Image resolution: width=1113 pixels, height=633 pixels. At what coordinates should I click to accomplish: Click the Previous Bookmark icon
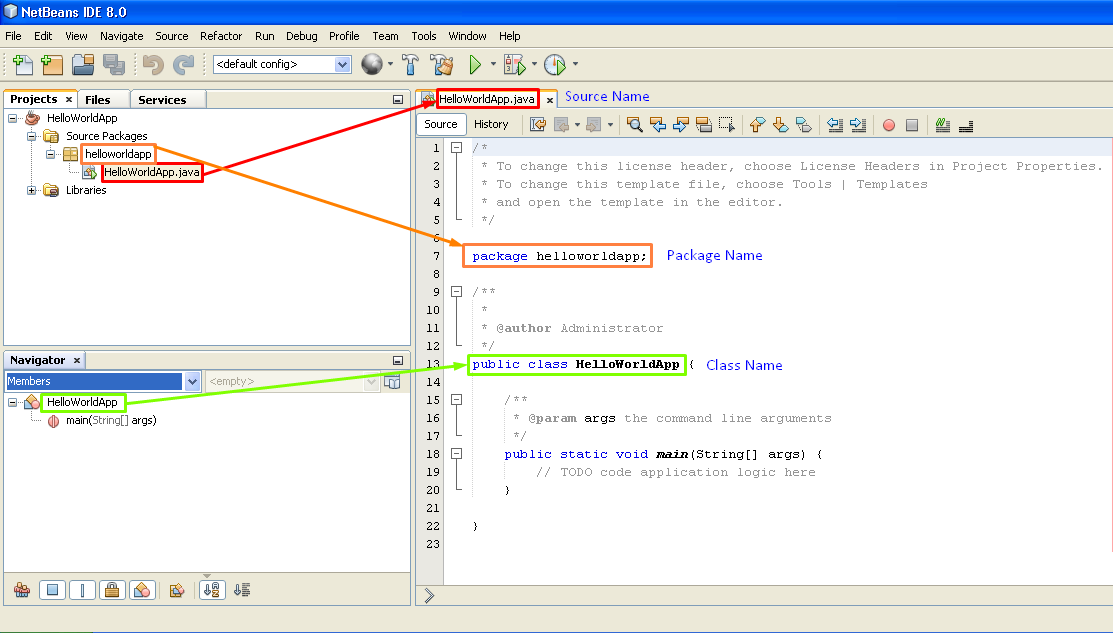click(x=757, y=125)
